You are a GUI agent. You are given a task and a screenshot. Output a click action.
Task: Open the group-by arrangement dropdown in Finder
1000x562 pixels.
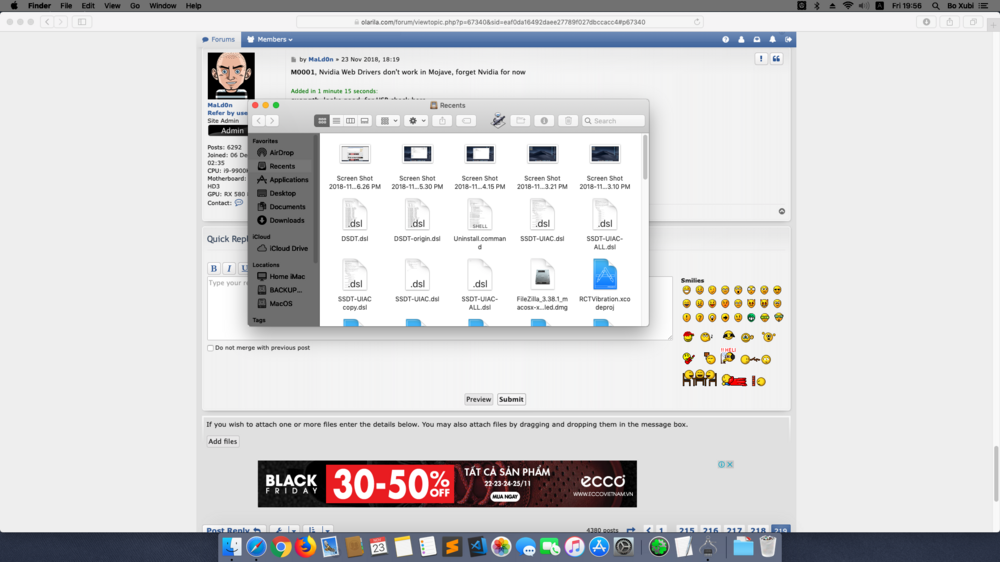[388, 121]
